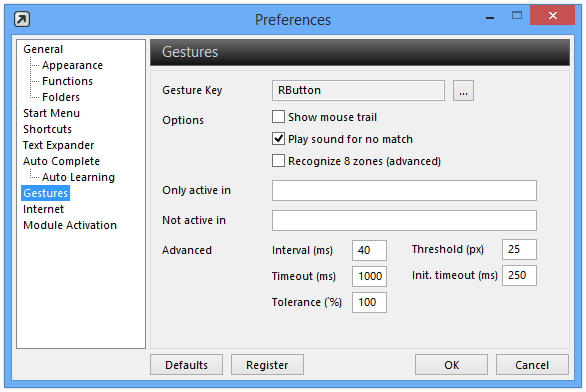Click the Register button
This screenshot has width=586, height=392.
pyautogui.click(x=267, y=365)
